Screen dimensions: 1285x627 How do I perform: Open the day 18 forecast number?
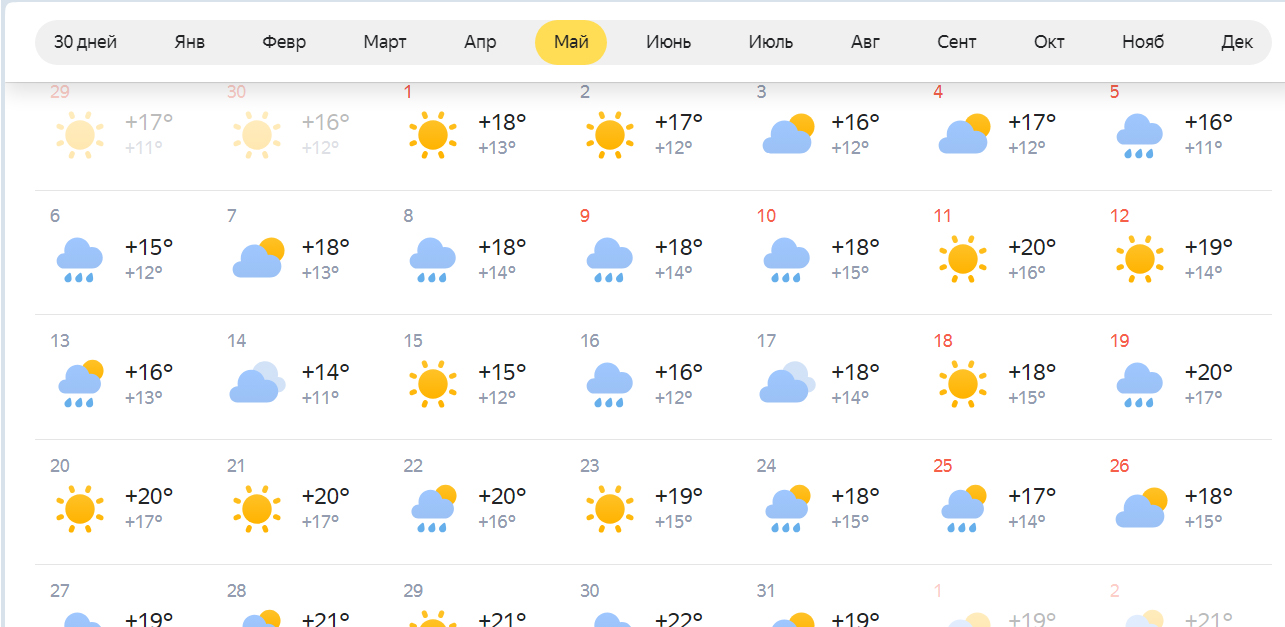coord(943,341)
